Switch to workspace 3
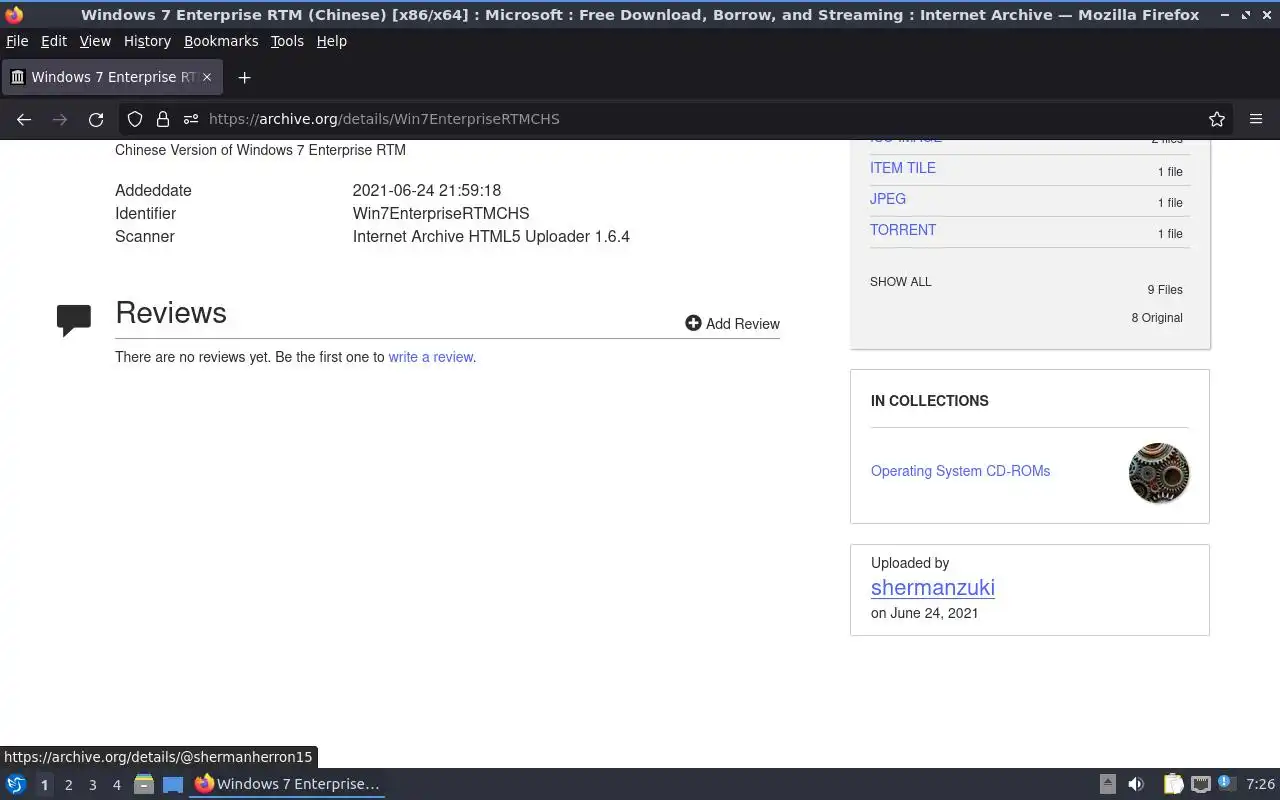 pos(92,785)
